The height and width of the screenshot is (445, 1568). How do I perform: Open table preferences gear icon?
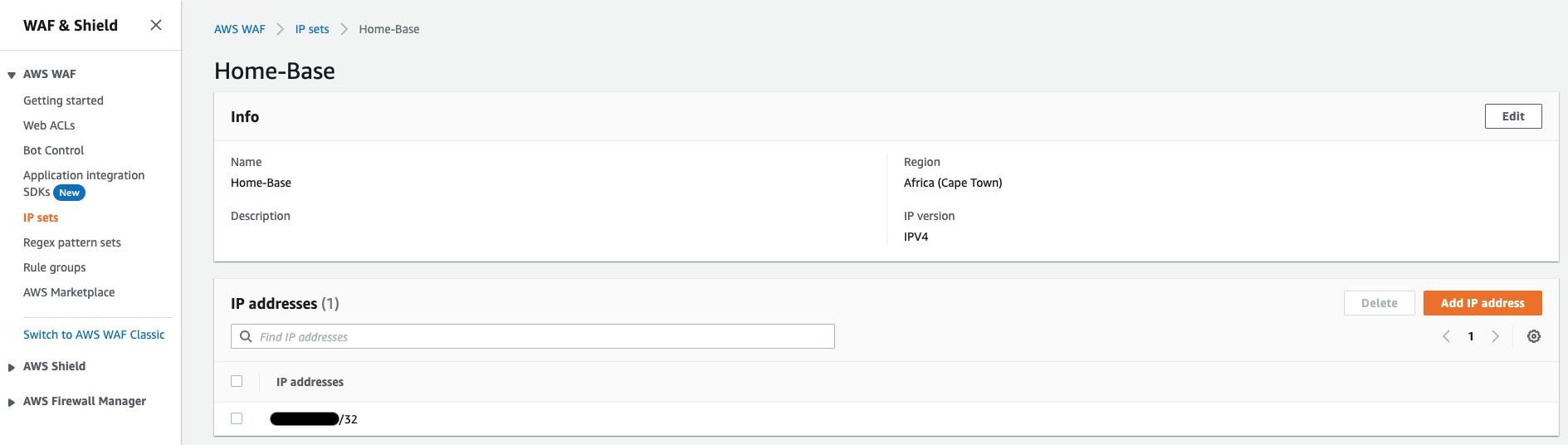(x=1534, y=336)
